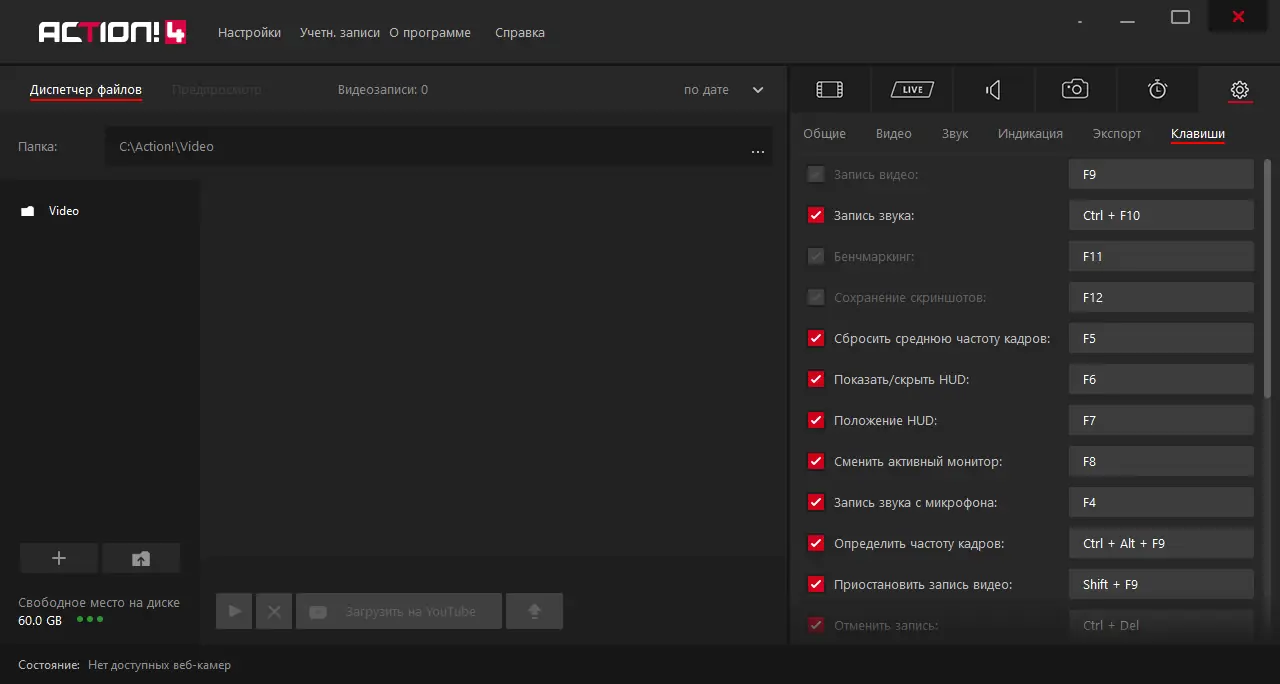
Task: Select the Клавиши settings tab
Action: 1198,133
